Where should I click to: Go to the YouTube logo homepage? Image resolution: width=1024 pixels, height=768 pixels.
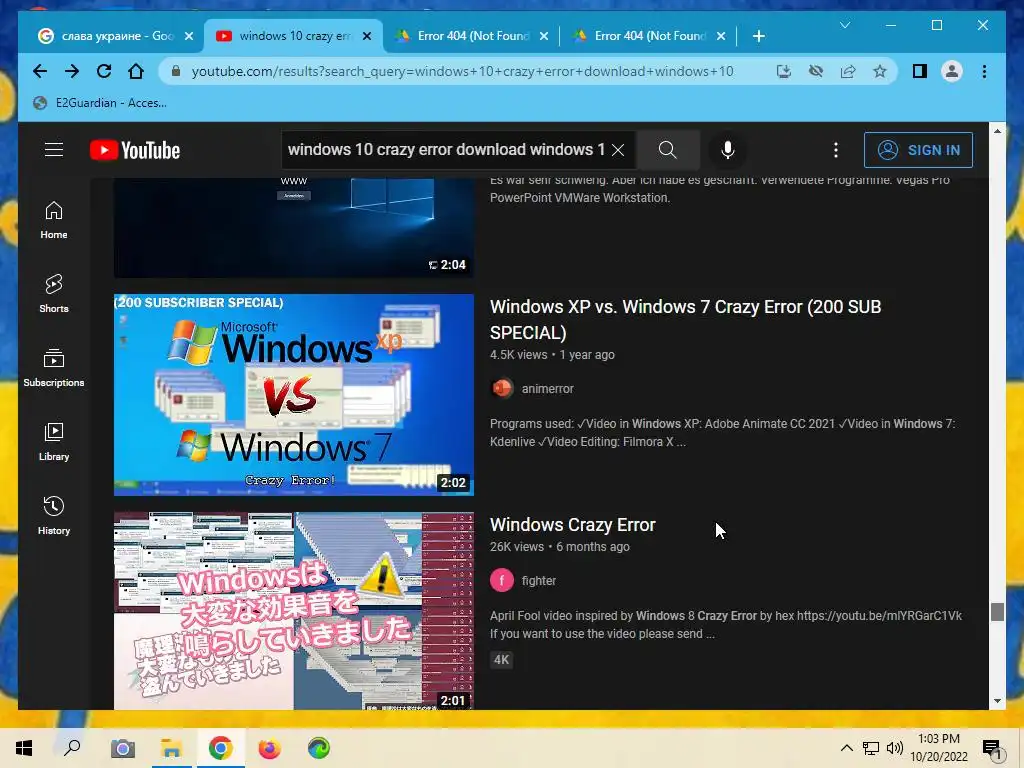pos(135,150)
